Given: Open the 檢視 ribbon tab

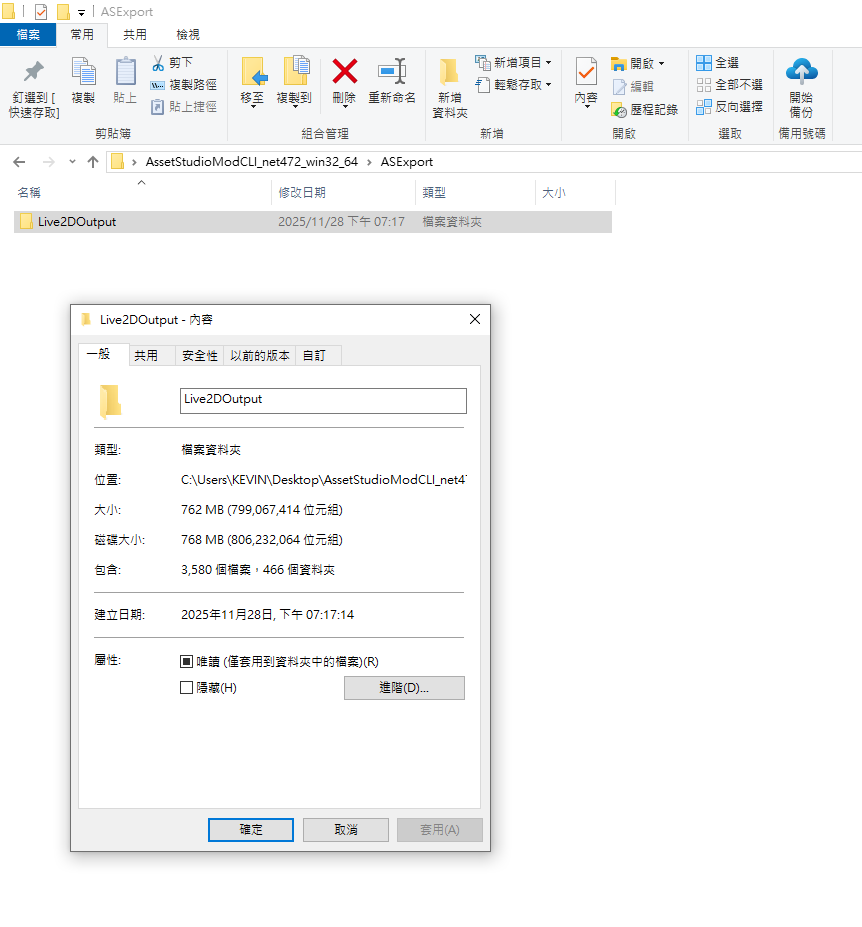Looking at the screenshot, I should (x=187, y=35).
